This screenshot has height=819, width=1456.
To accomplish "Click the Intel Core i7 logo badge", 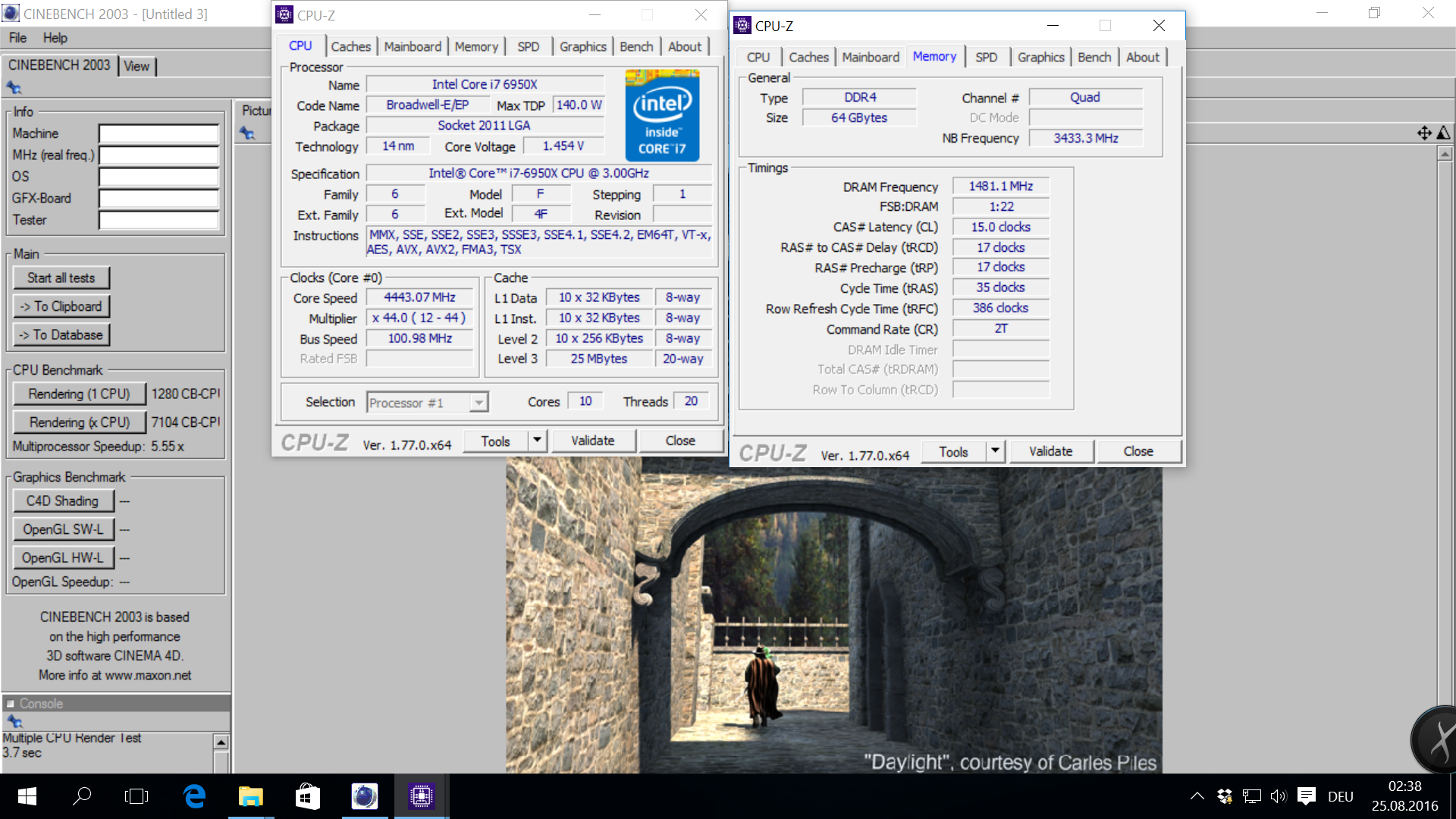I will point(662,115).
